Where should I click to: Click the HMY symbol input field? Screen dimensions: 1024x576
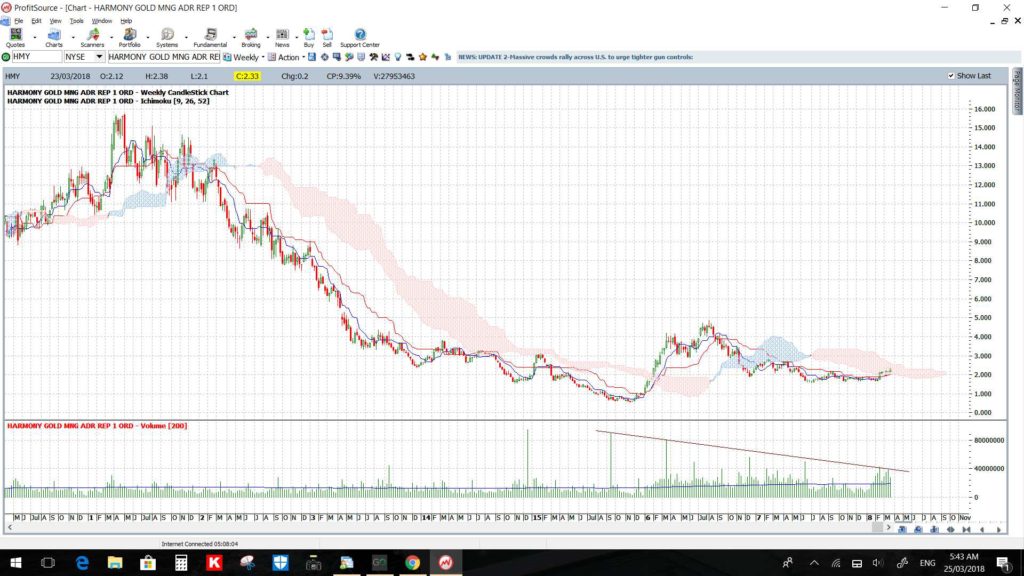pos(37,57)
